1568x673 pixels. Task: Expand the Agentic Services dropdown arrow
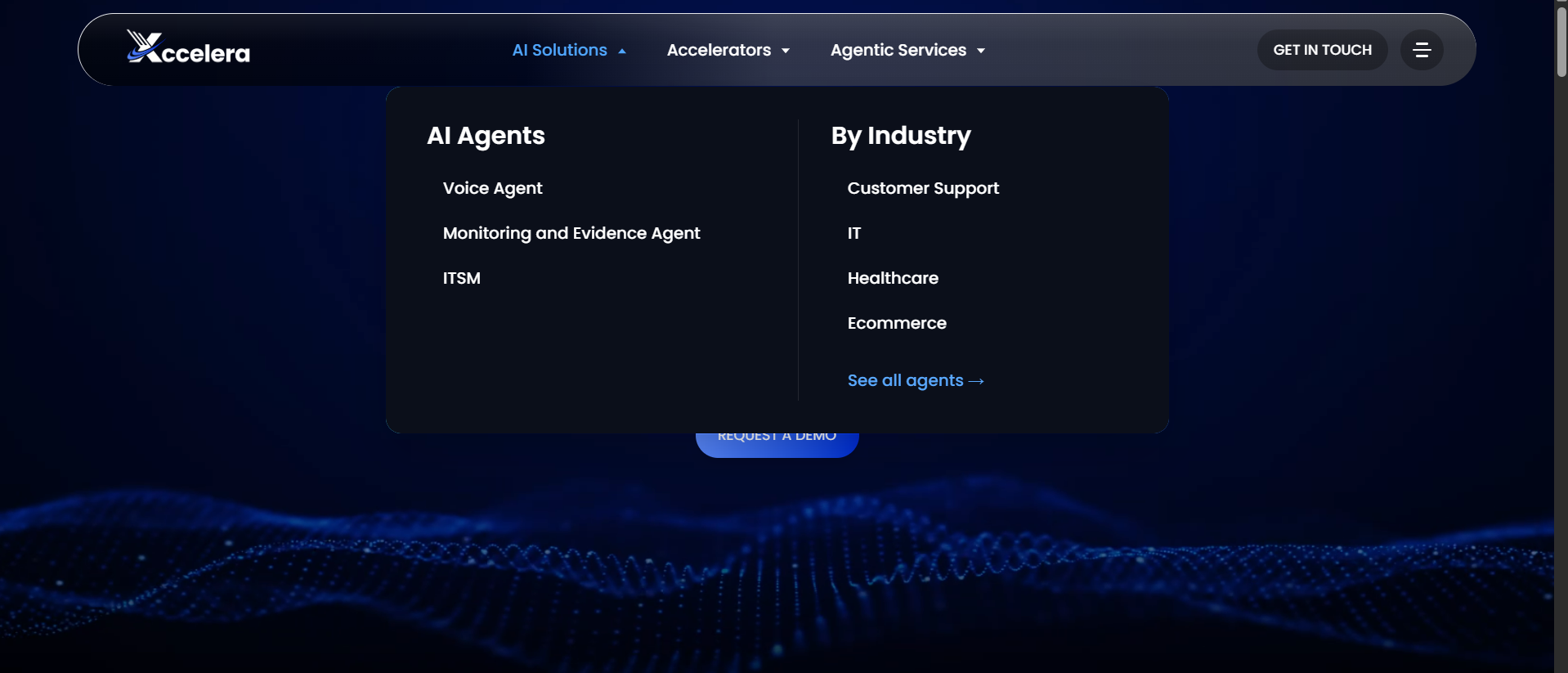pos(981,51)
